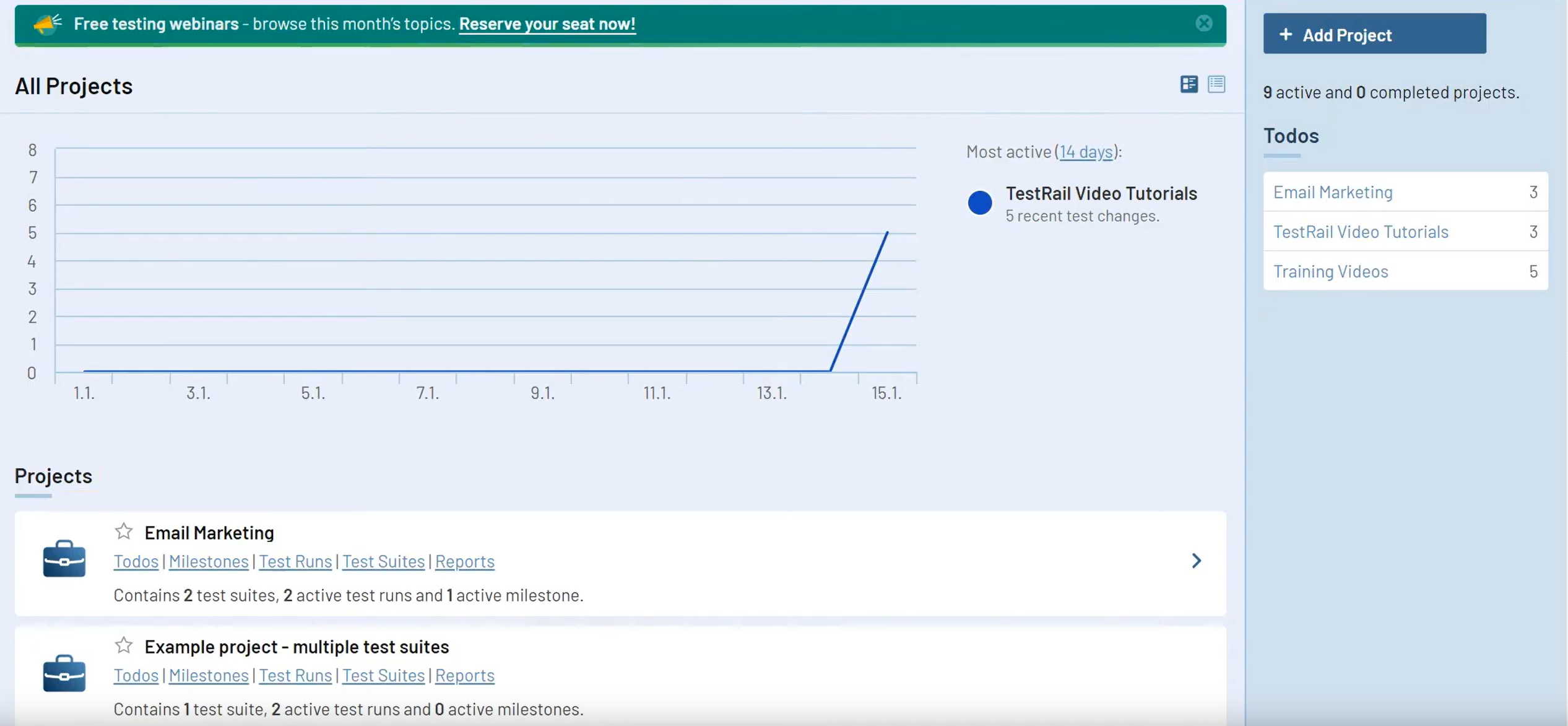Select Training Videos in Todos list

(x=1330, y=271)
